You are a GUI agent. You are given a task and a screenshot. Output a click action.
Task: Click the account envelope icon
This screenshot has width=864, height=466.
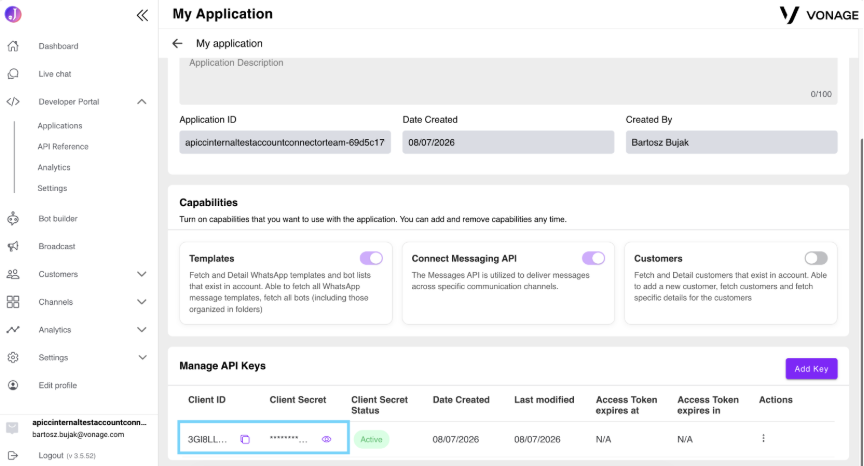(12, 428)
